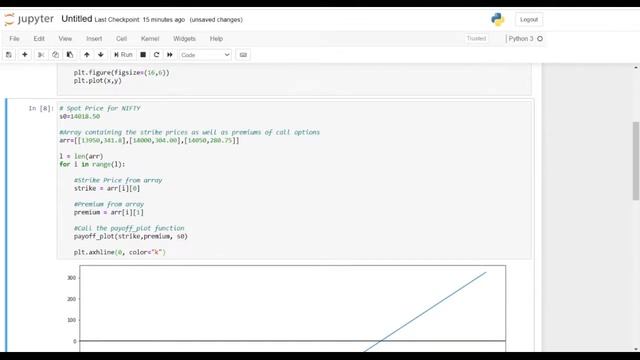The height and width of the screenshot is (360, 640).
Task: Open the Cell menu
Action: pyautogui.click(x=121, y=39)
